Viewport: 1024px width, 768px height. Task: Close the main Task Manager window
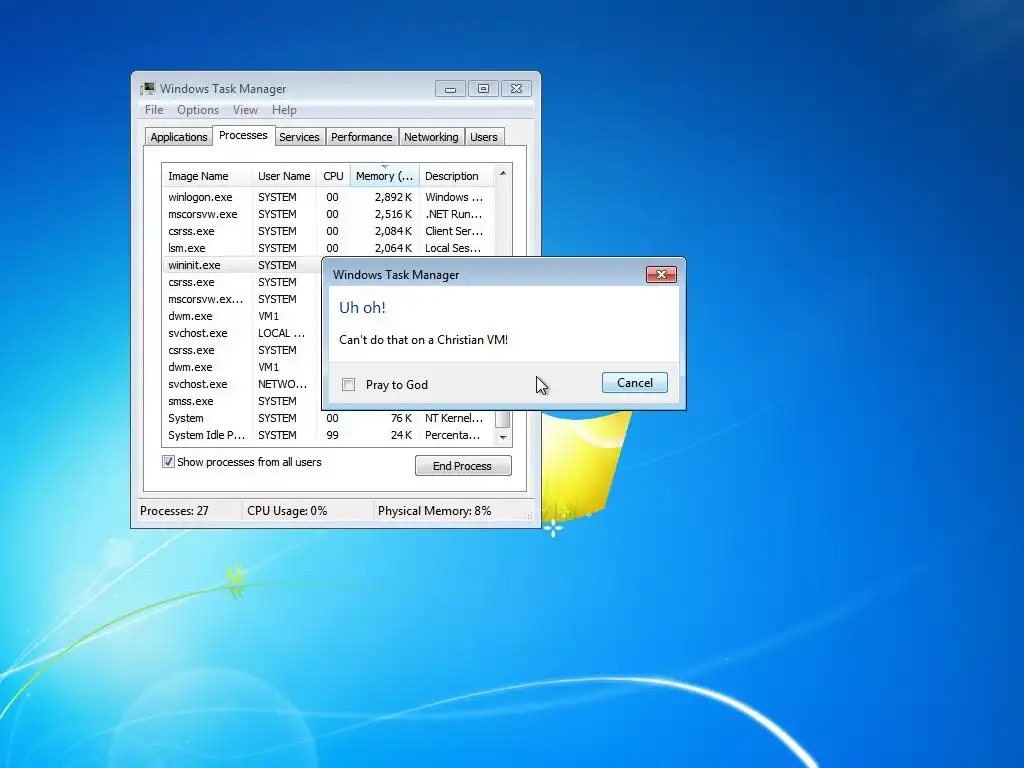pos(517,89)
